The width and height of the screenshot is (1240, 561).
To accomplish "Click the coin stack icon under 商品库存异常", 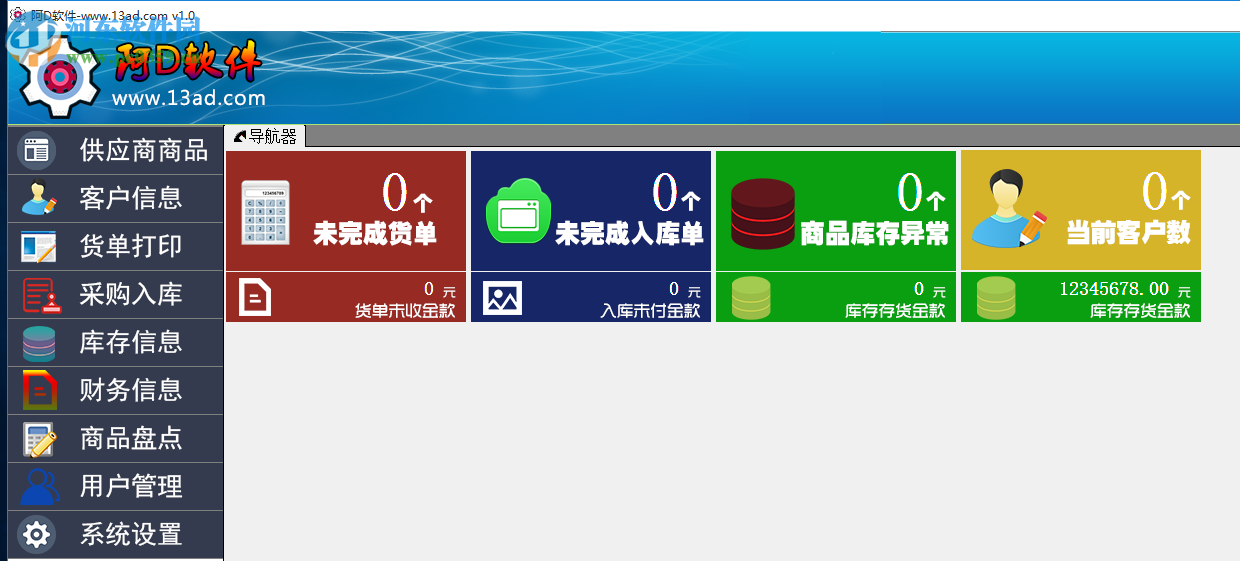I will tap(750, 298).
